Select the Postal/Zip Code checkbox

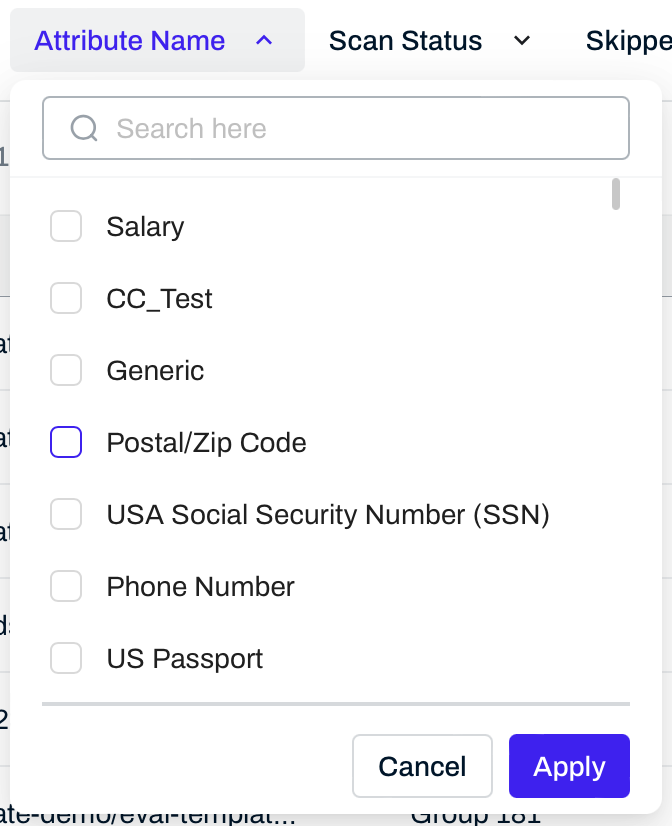[x=66, y=443]
